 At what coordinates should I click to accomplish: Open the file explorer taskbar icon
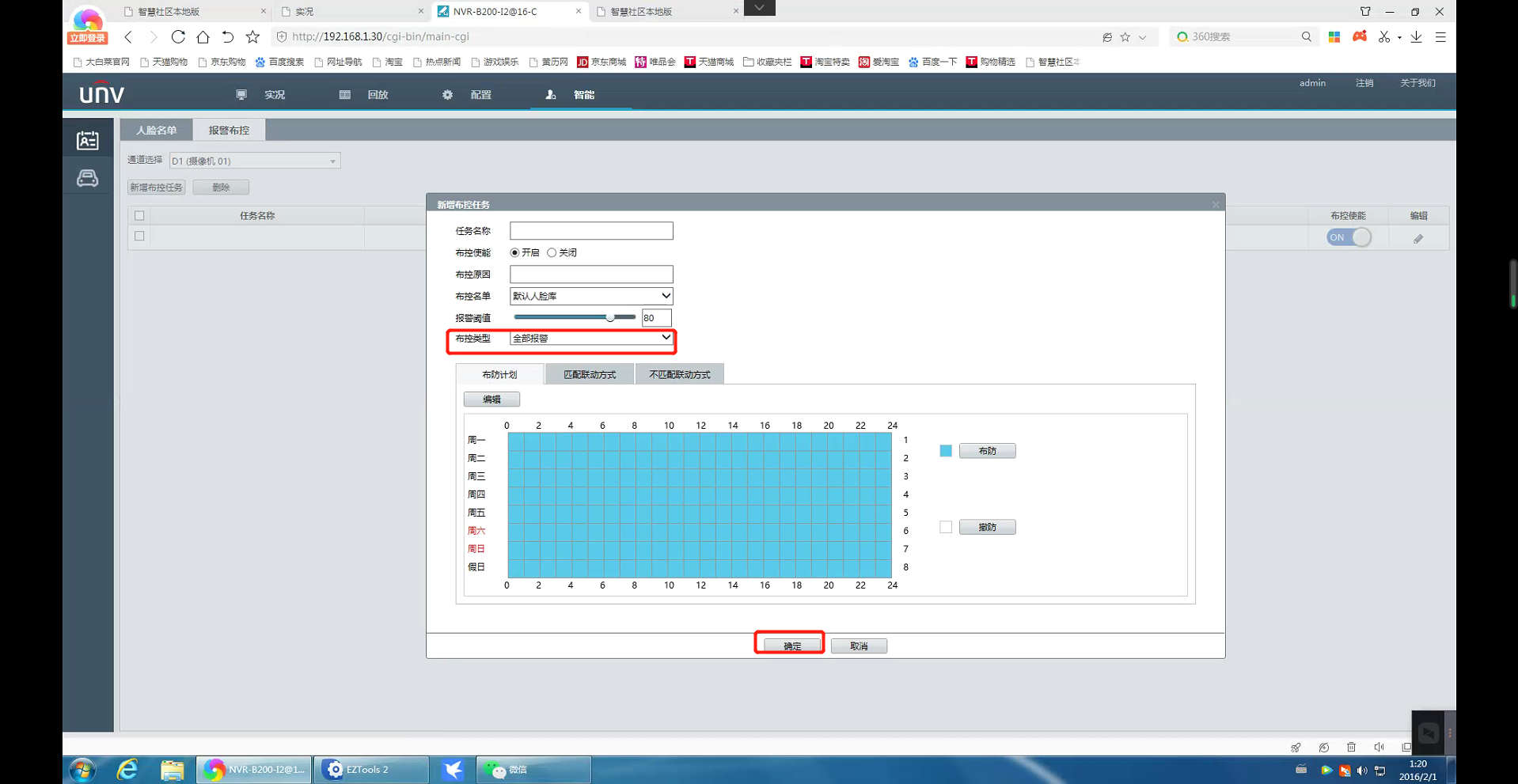tap(172, 769)
